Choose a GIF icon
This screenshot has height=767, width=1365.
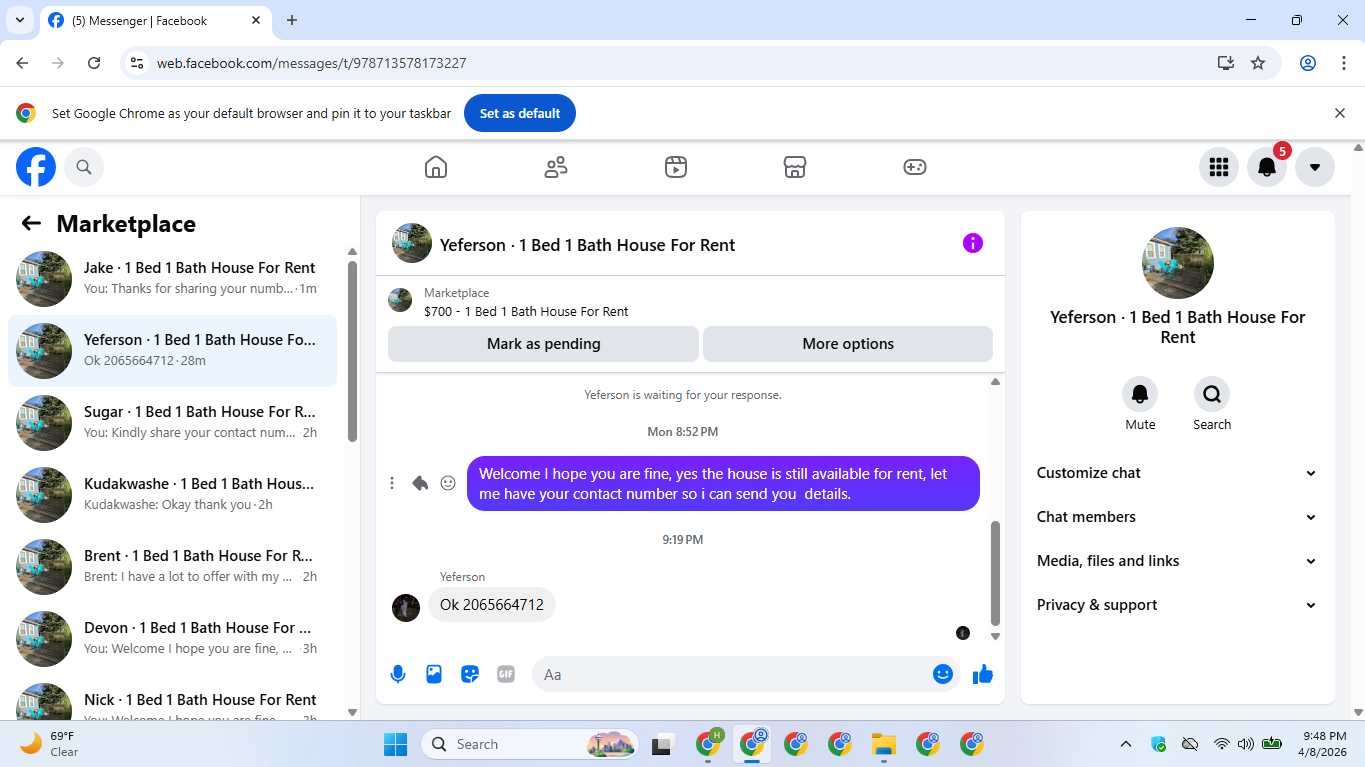(506, 674)
